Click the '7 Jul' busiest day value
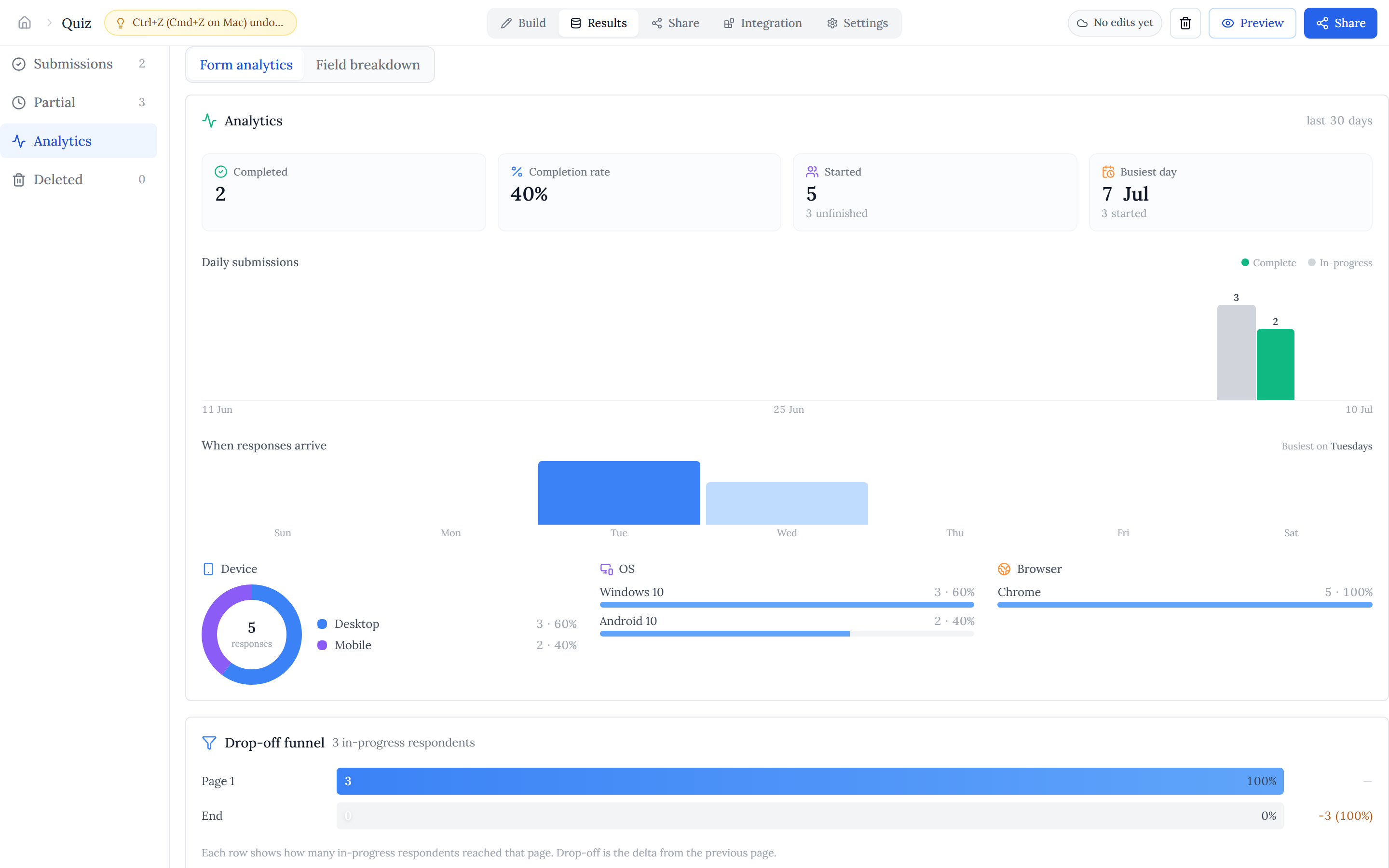 tap(1125, 194)
